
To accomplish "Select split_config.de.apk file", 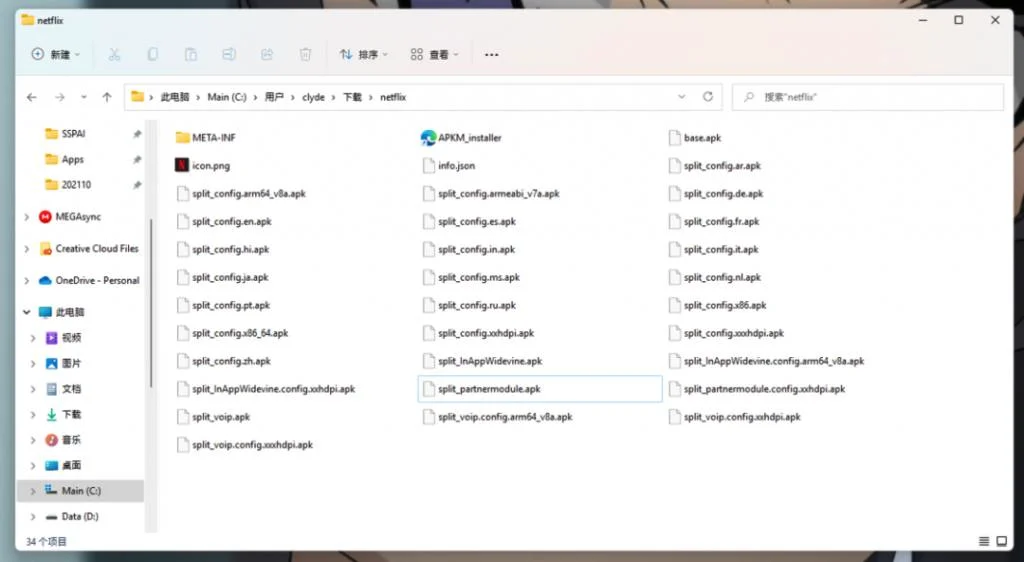I will click(x=716, y=194).
